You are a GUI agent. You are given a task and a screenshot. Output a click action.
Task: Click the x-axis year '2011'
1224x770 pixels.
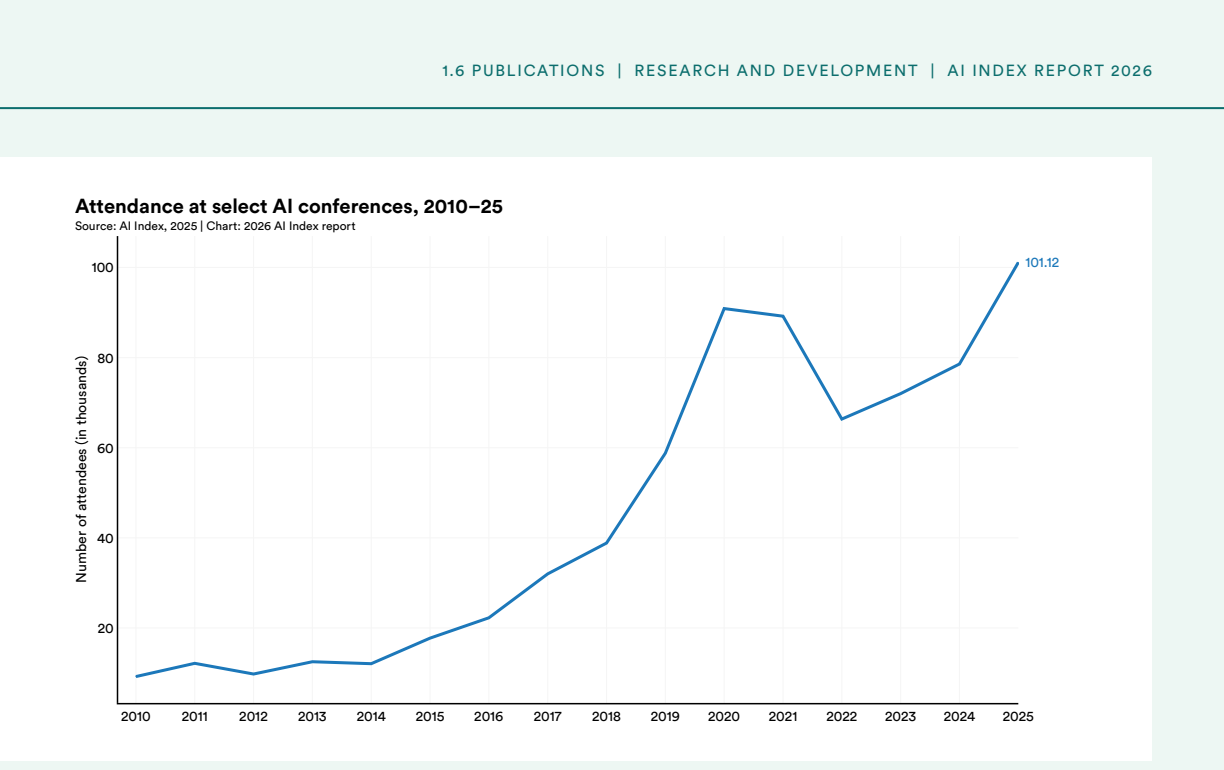pyautogui.click(x=194, y=717)
